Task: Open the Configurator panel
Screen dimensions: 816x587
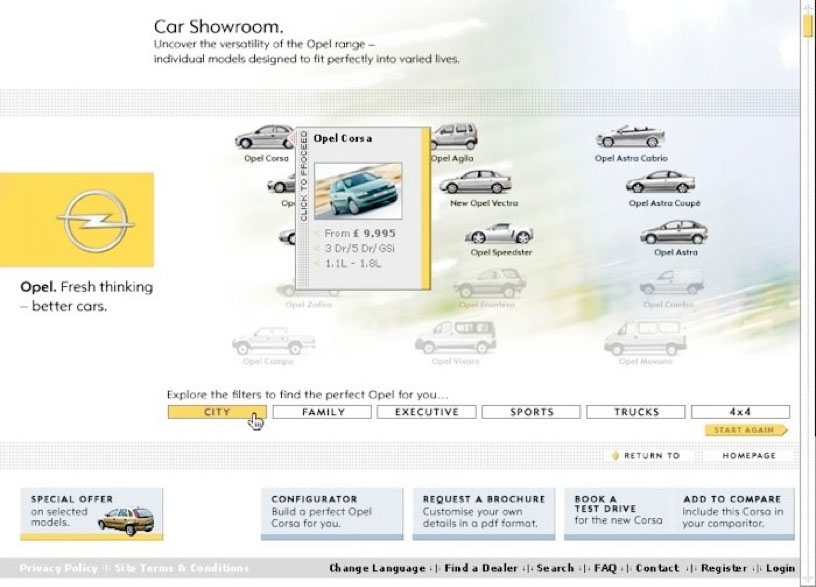Action: click(x=332, y=513)
